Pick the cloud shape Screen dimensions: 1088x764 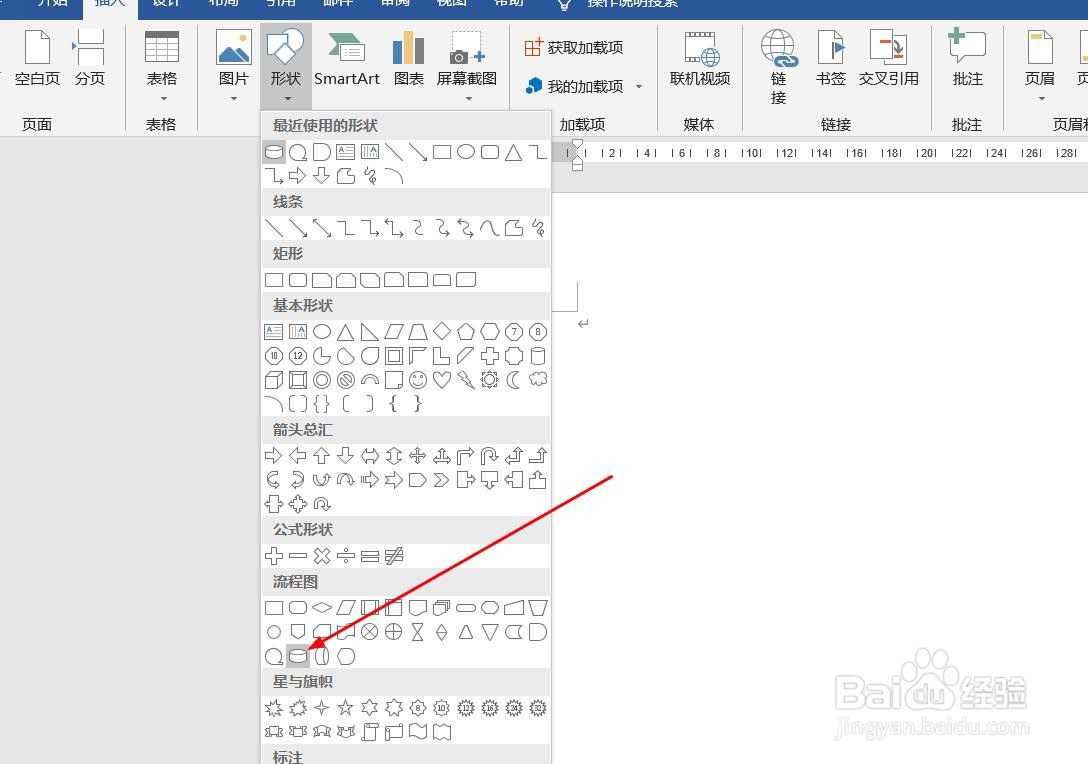538,380
